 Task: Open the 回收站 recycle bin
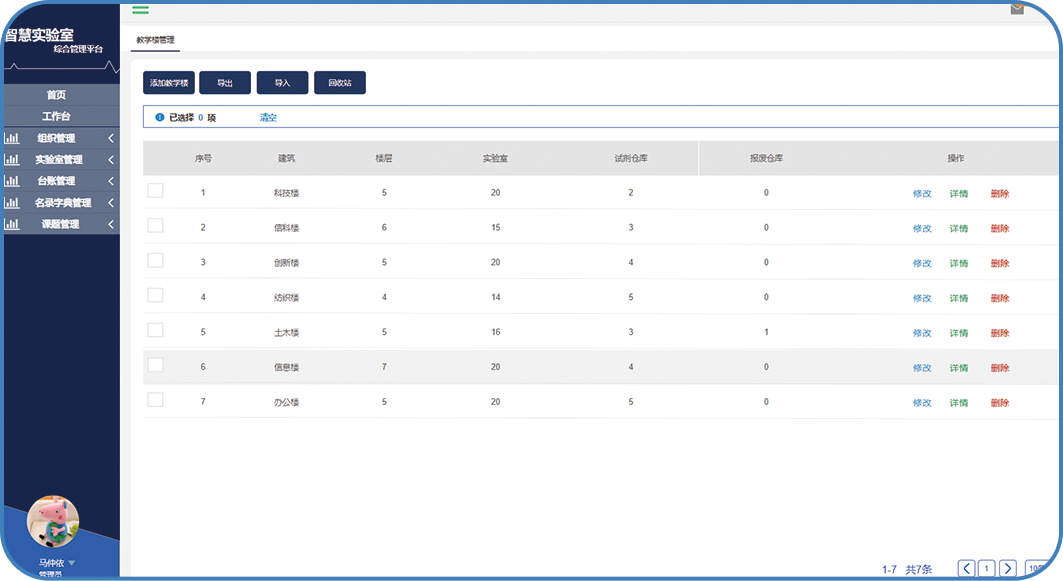pos(340,83)
